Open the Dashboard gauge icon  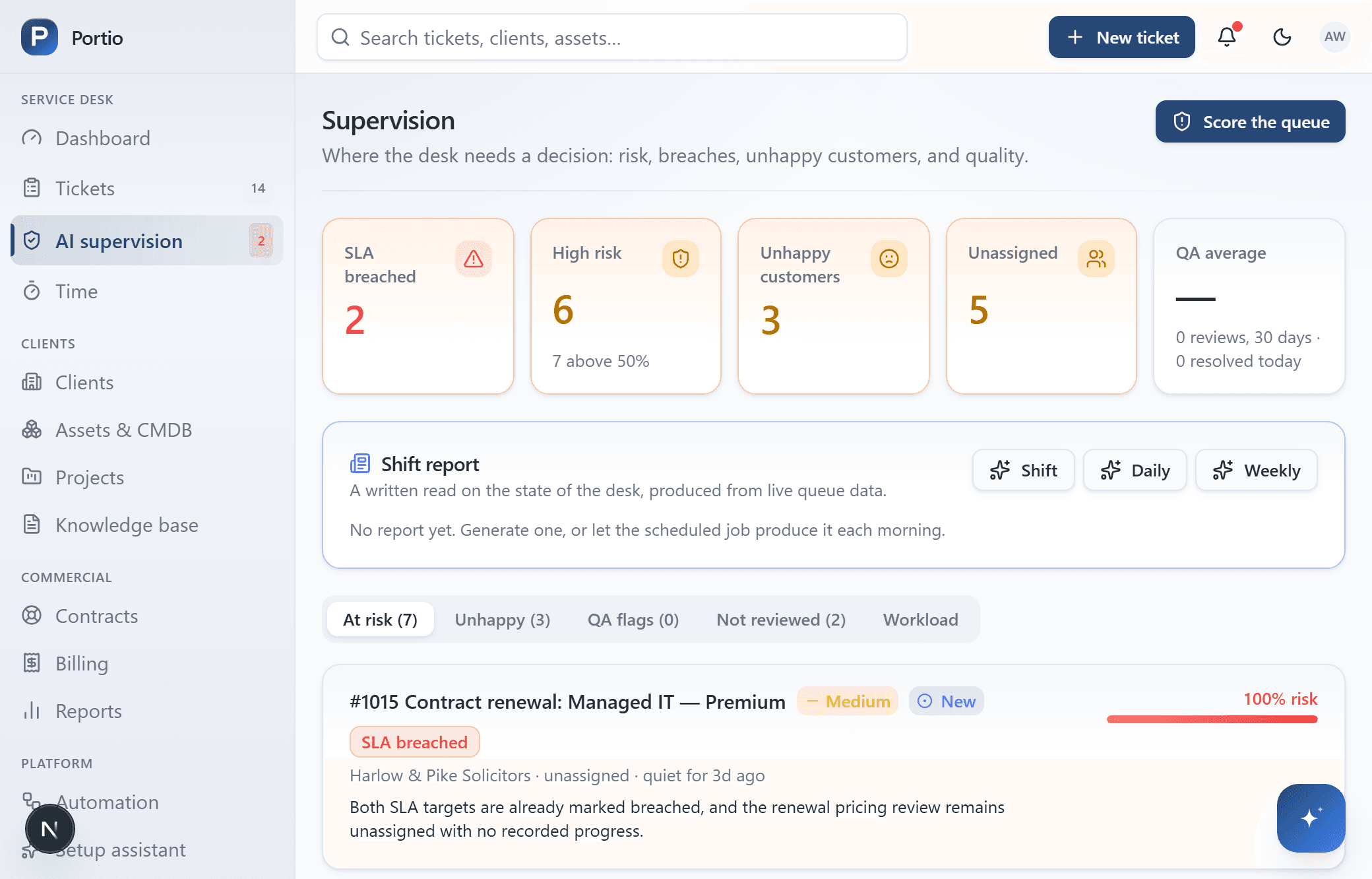coord(32,138)
